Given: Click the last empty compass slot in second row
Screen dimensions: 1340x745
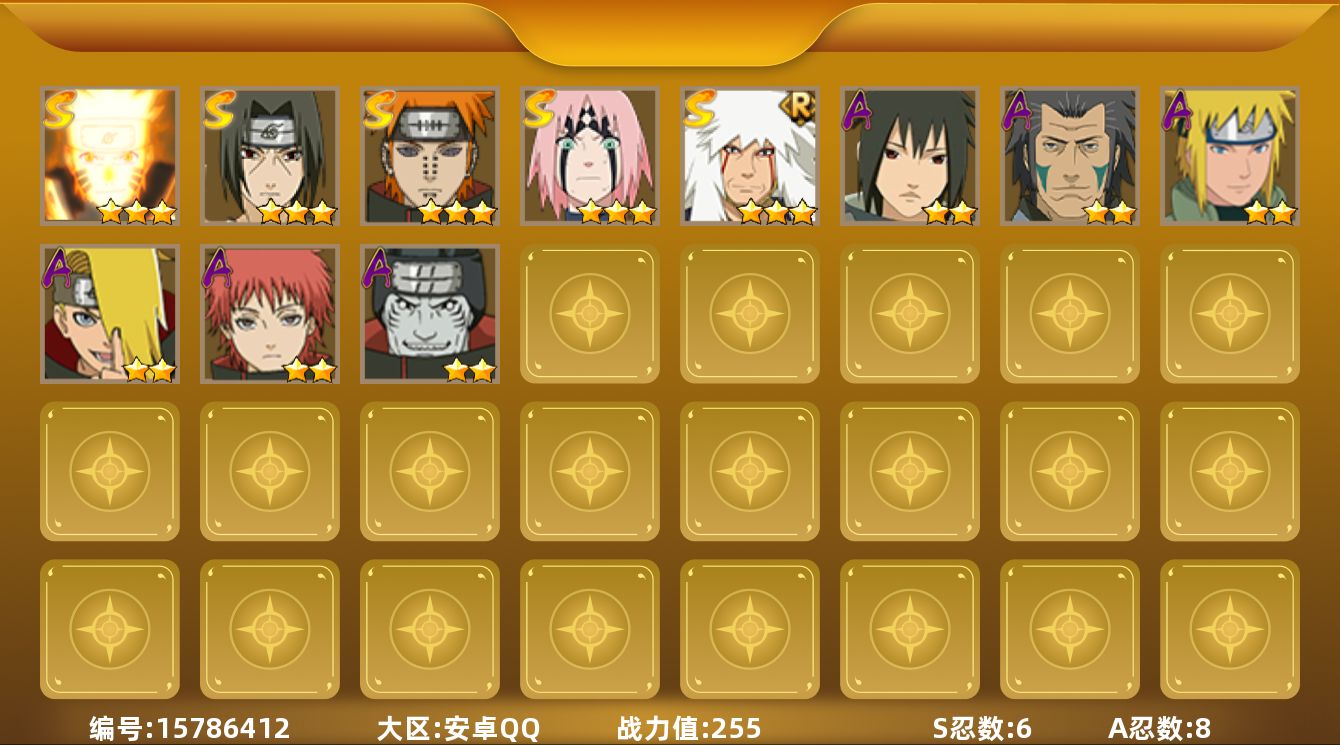Looking at the screenshot, I should (x=1230, y=313).
